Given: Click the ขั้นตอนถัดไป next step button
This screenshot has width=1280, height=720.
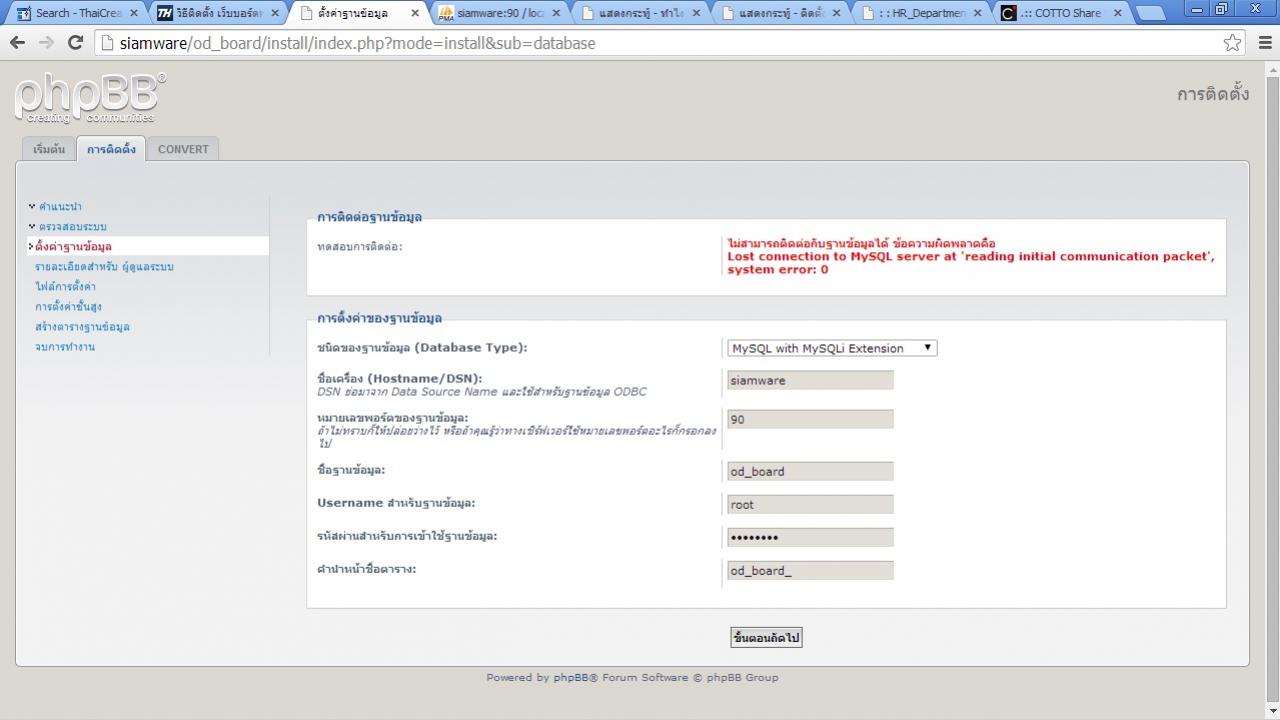Looking at the screenshot, I should (x=766, y=637).
